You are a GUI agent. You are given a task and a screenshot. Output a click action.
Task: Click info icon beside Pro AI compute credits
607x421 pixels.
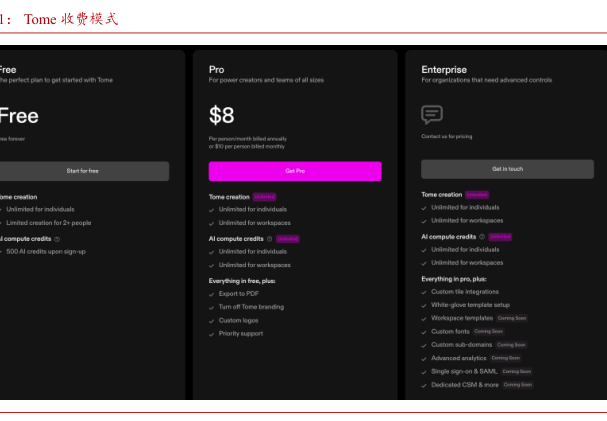click(269, 239)
